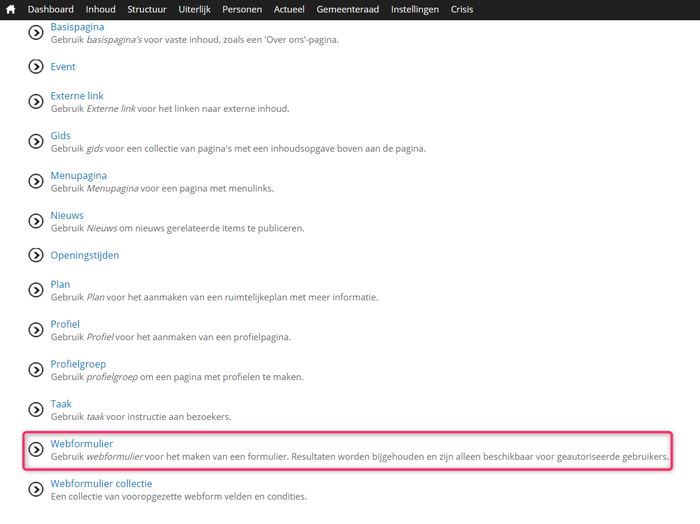Click arrow icon beside Basispagina

pos(36,33)
